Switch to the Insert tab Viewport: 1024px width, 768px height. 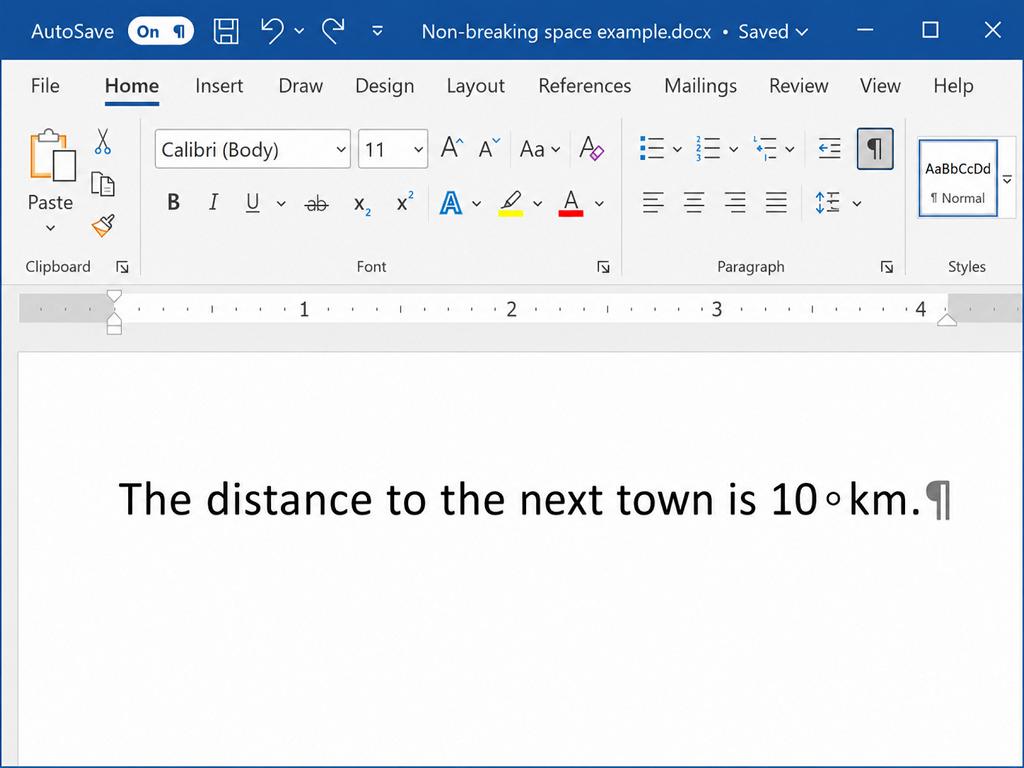[x=219, y=86]
